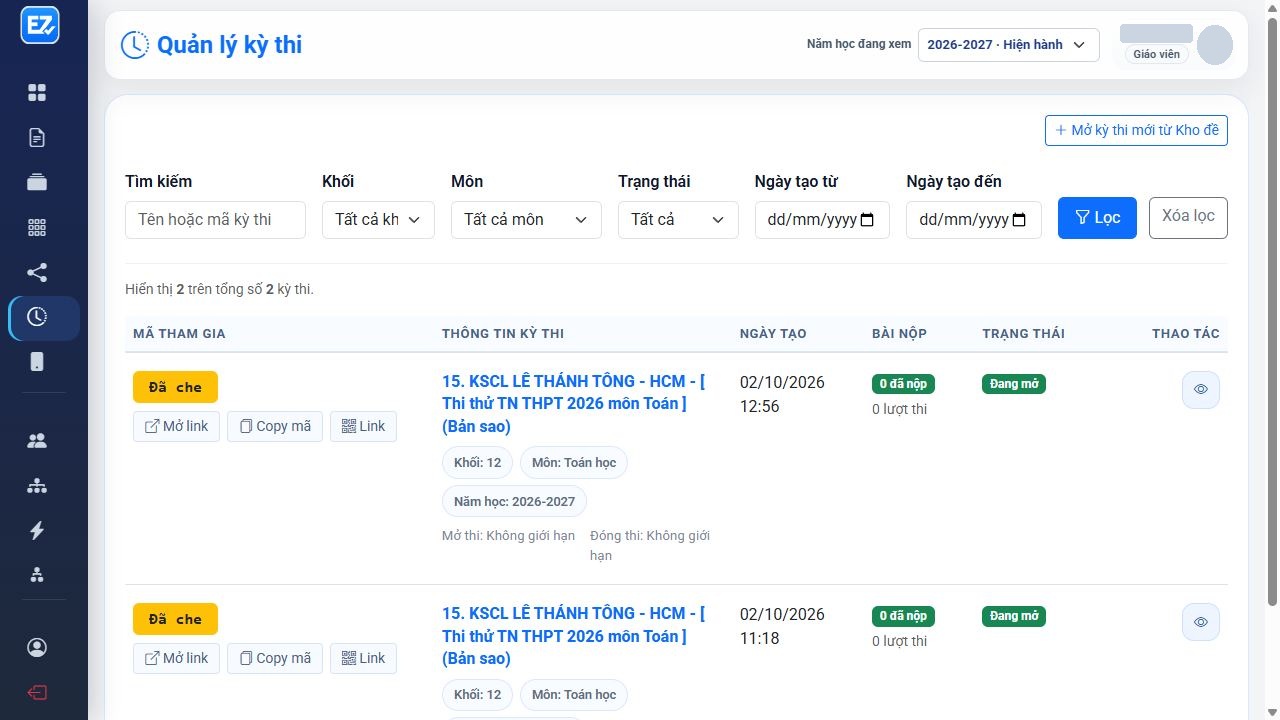Open the 11:18 exam title link
1280x720 pixels.
click(x=574, y=636)
